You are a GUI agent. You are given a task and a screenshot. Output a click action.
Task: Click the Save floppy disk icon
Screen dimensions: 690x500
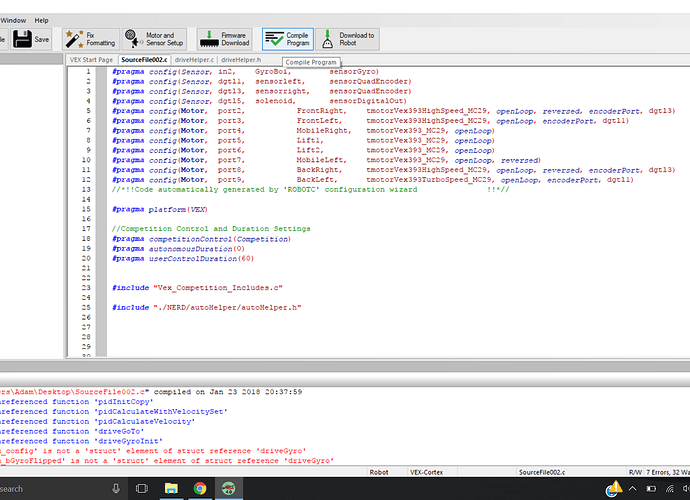point(22,39)
